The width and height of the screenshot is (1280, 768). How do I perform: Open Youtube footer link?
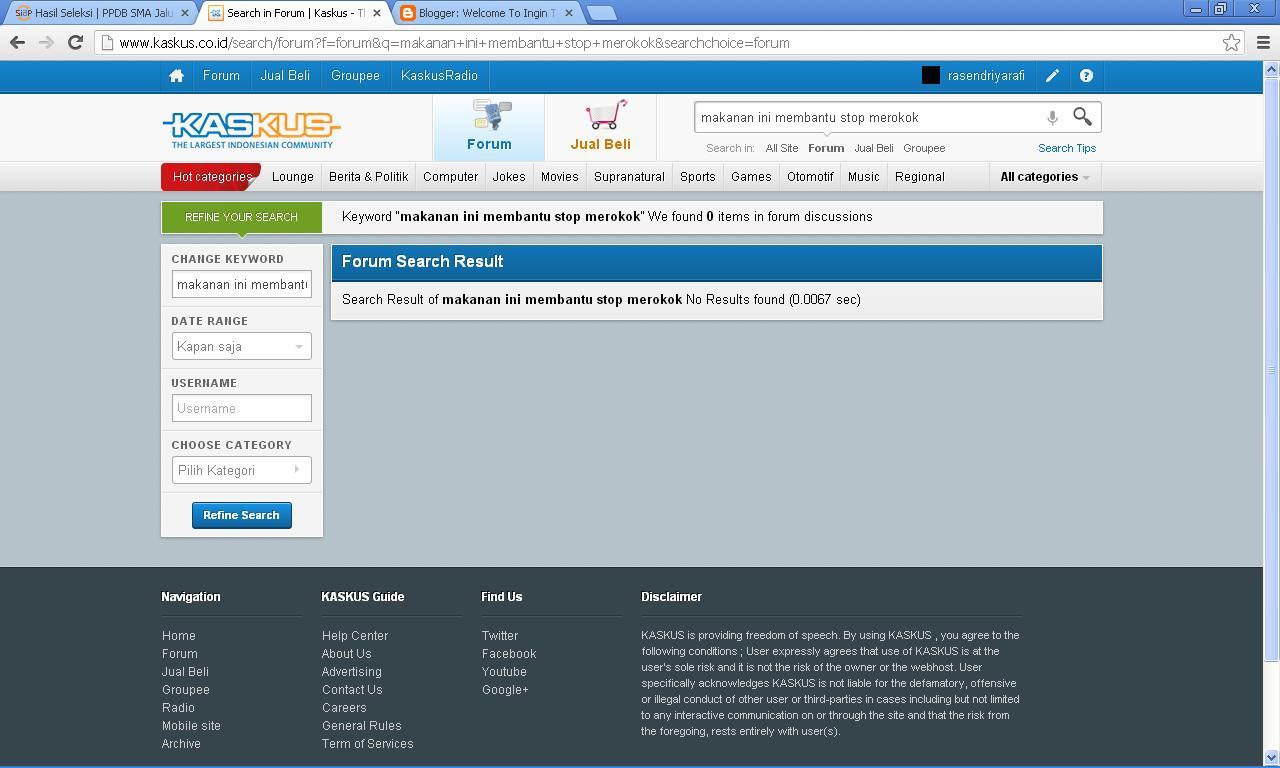(504, 672)
